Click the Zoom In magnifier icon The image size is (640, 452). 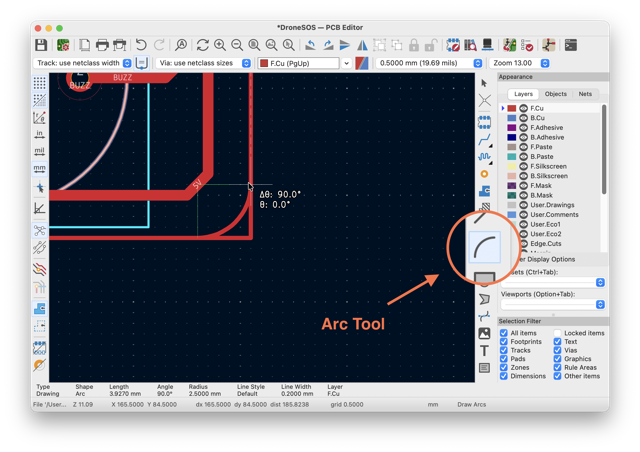pyautogui.click(x=220, y=45)
